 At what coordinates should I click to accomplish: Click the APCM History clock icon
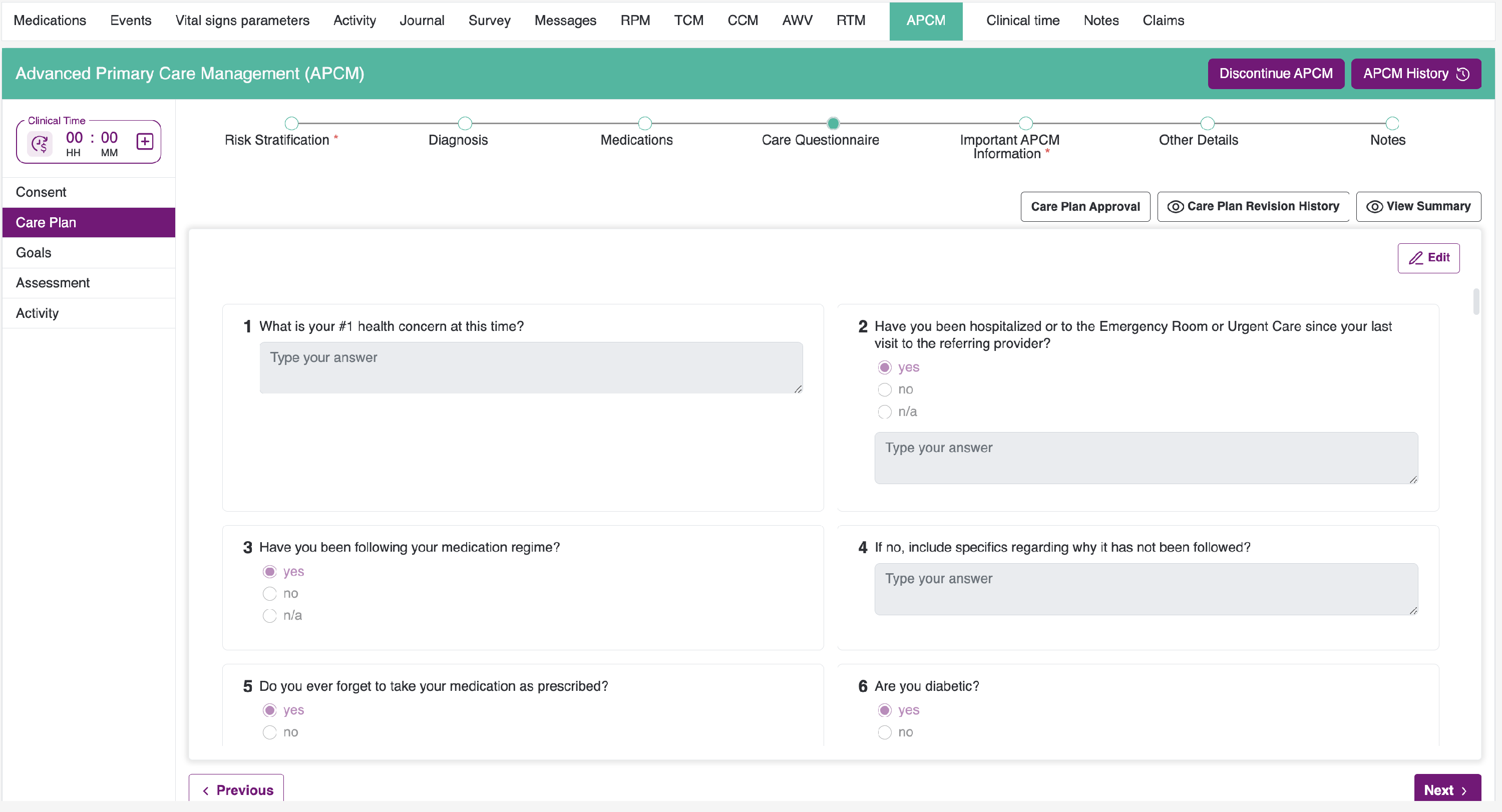(x=1462, y=74)
